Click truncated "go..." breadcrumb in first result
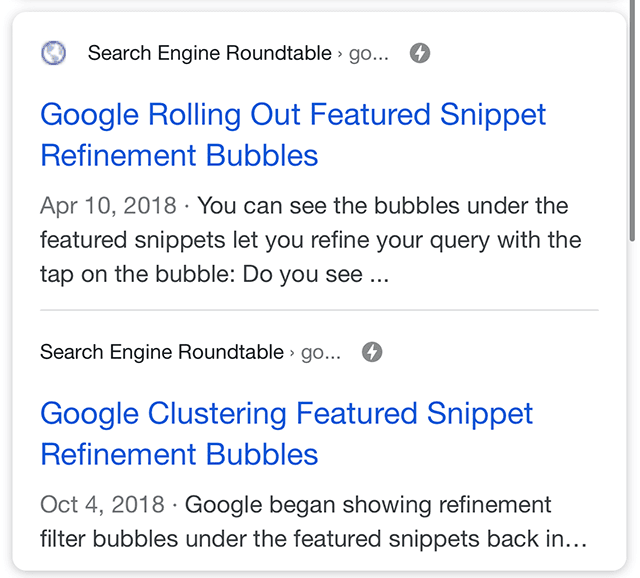This screenshot has width=640, height=578. 368,53
